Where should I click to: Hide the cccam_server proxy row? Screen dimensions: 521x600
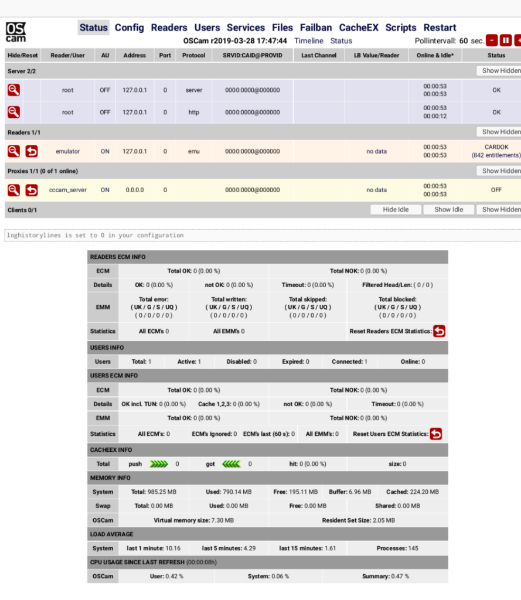[x=14, y=190]
